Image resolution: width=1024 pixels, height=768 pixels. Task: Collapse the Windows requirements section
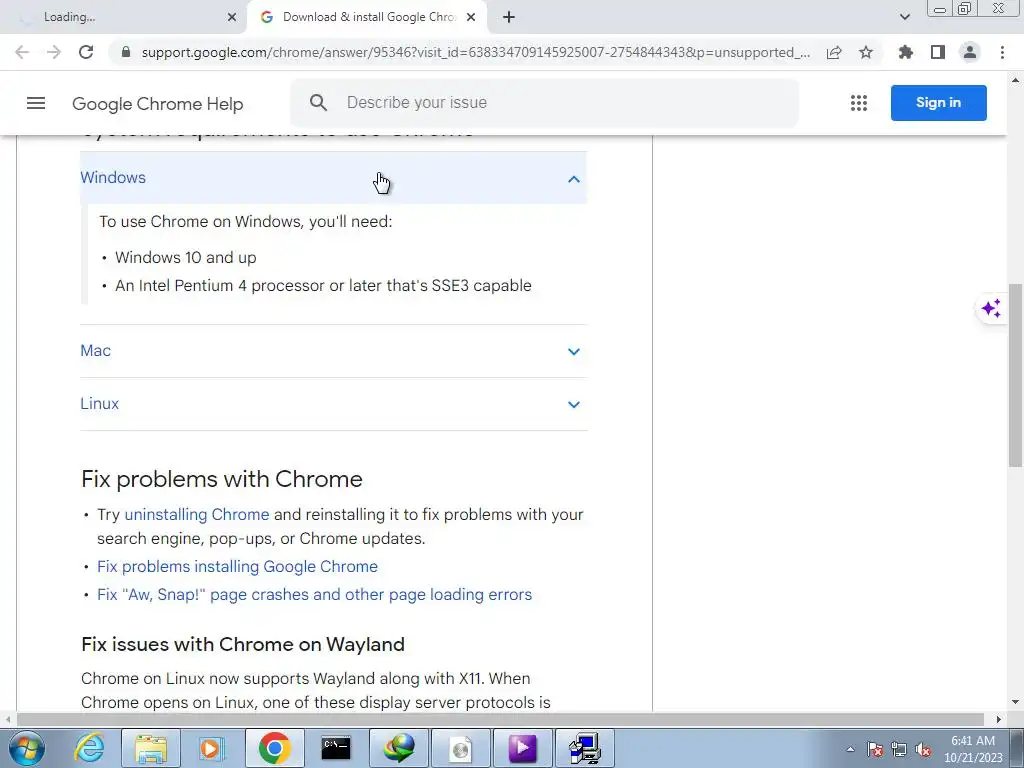[333, 178]
